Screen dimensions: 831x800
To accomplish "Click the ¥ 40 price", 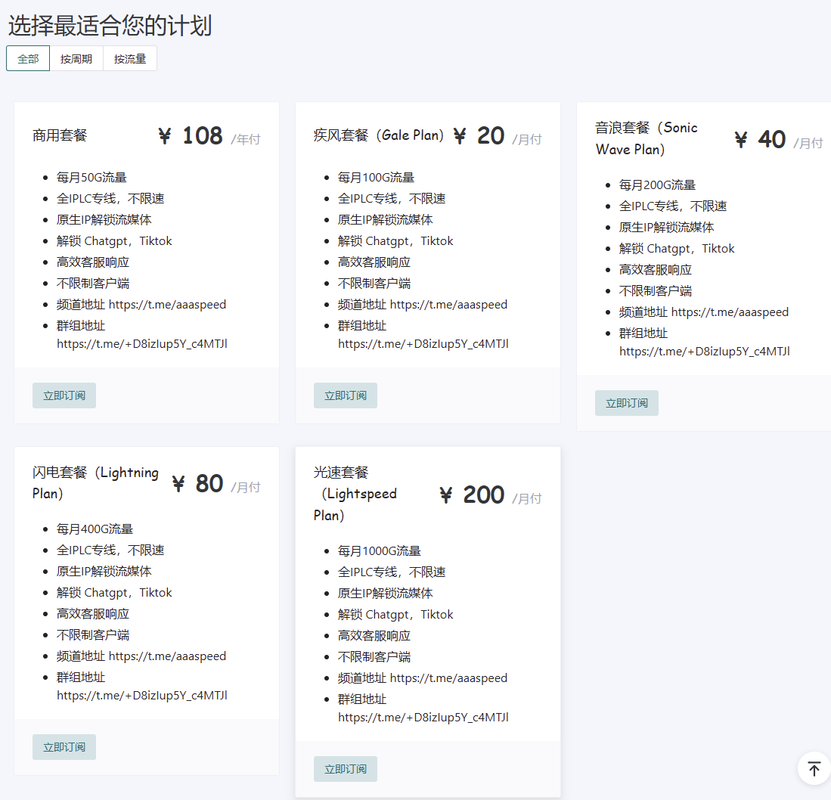I will pyautogui.click(x=760, y=140).
